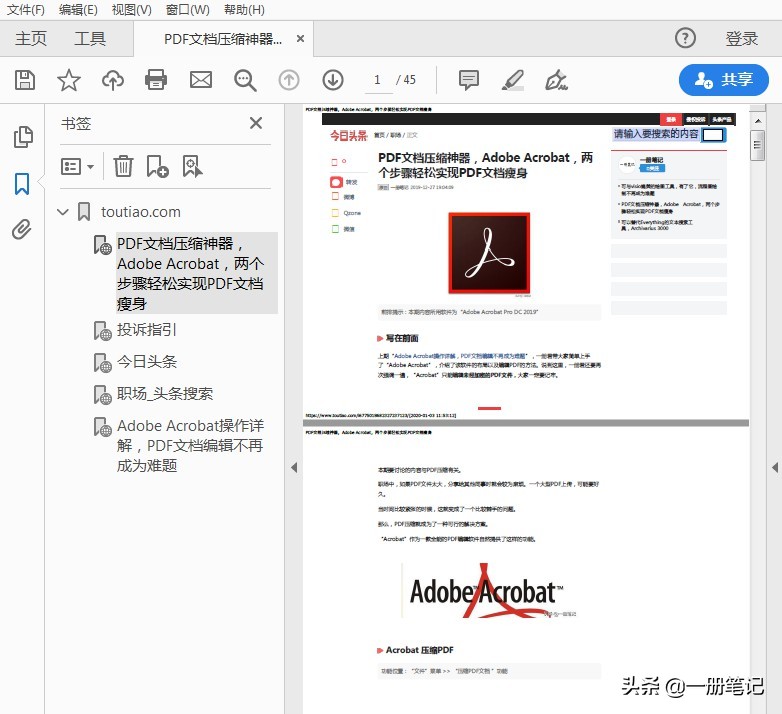This screenshot has width=782, height=714.
Task: Open the 投诉指引 bookmark
Action: [x=147, y=330]
